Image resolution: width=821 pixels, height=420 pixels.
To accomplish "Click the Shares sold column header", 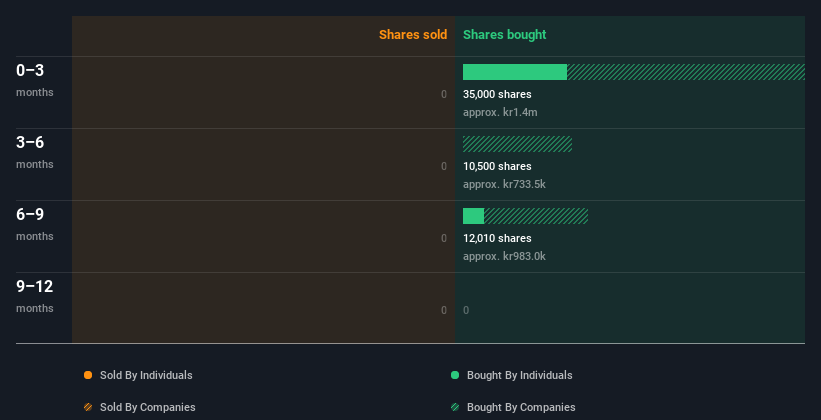I will click(413, 35).
